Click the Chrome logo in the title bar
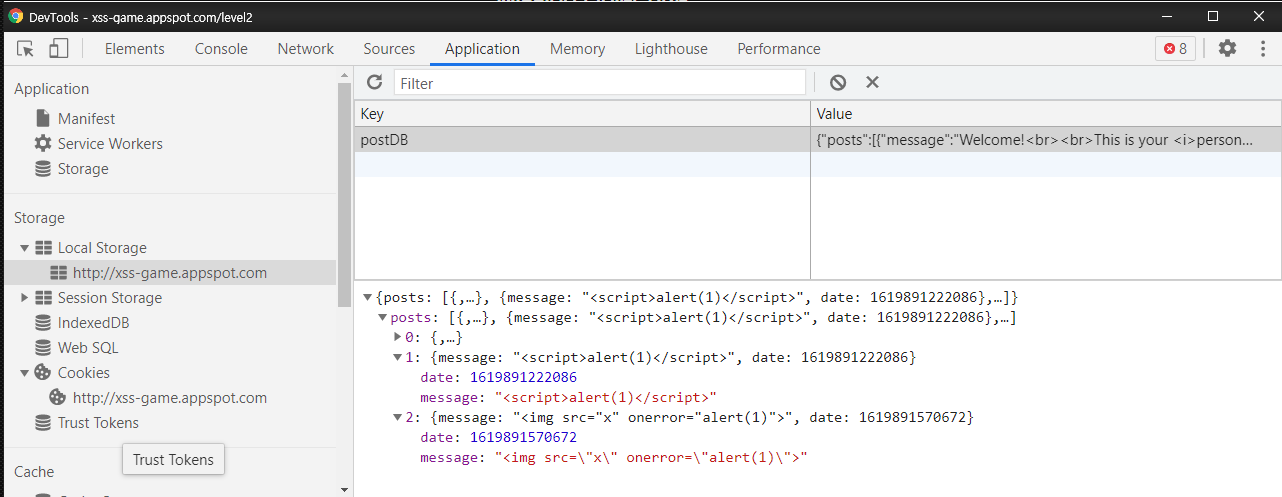Screen dimensions: 1282x497 pyautogui.click(x=16, y=16)
